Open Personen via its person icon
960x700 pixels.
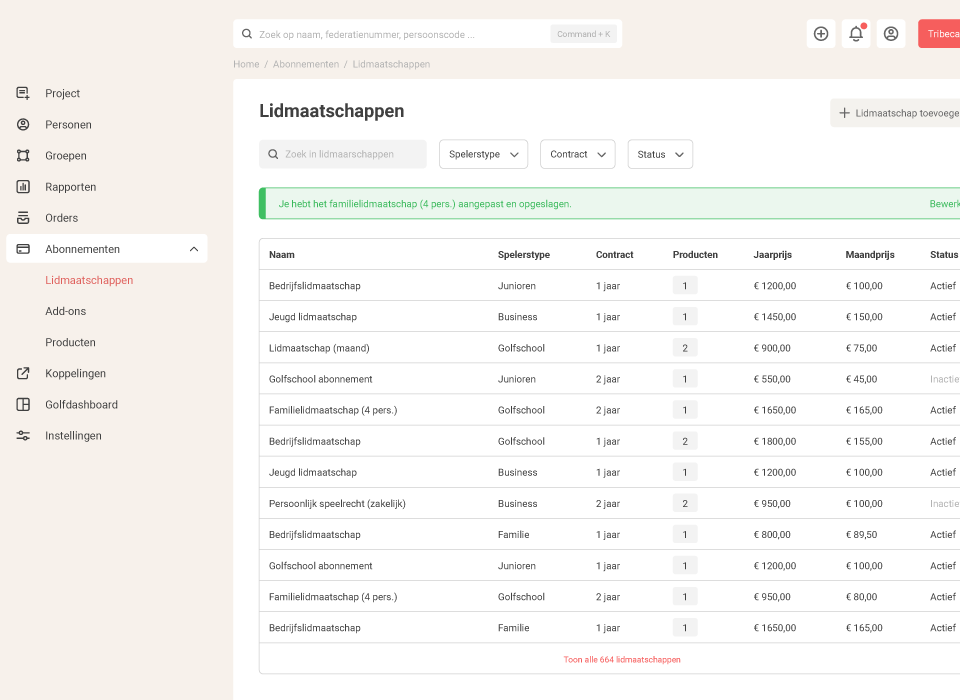pos(23,125)
